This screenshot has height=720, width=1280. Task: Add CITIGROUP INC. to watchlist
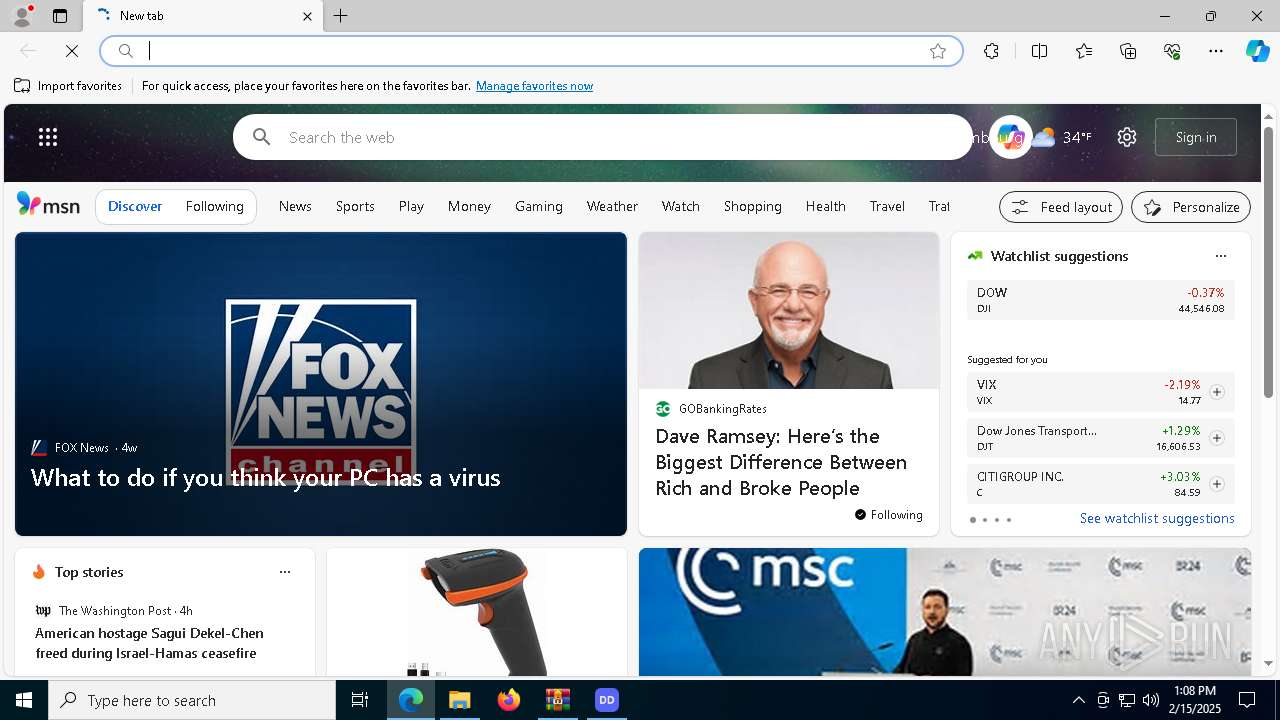click(x=1217, y=484)
